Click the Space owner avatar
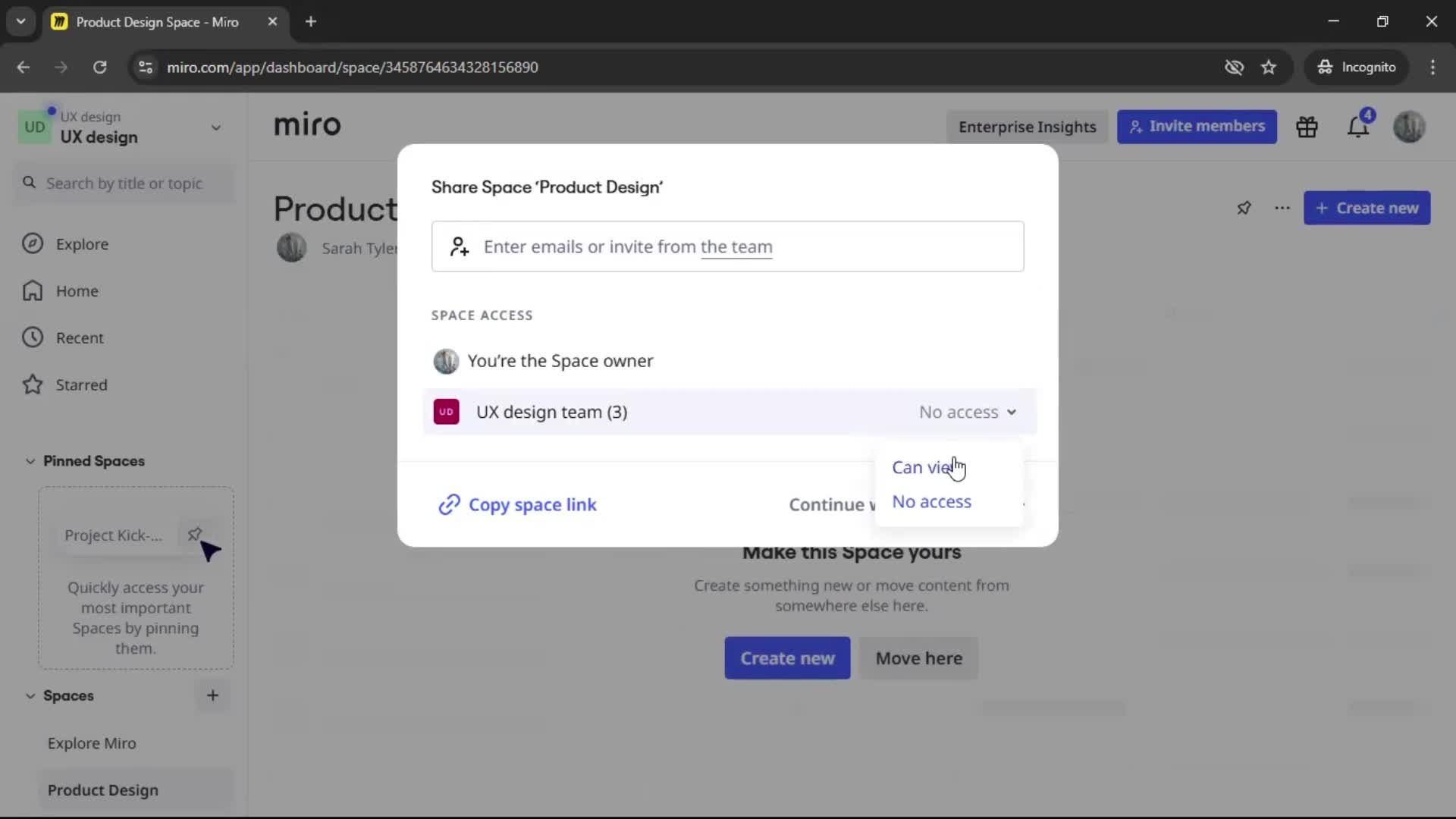The height and width of the screenshot is (819, 1456). point(446,361)
